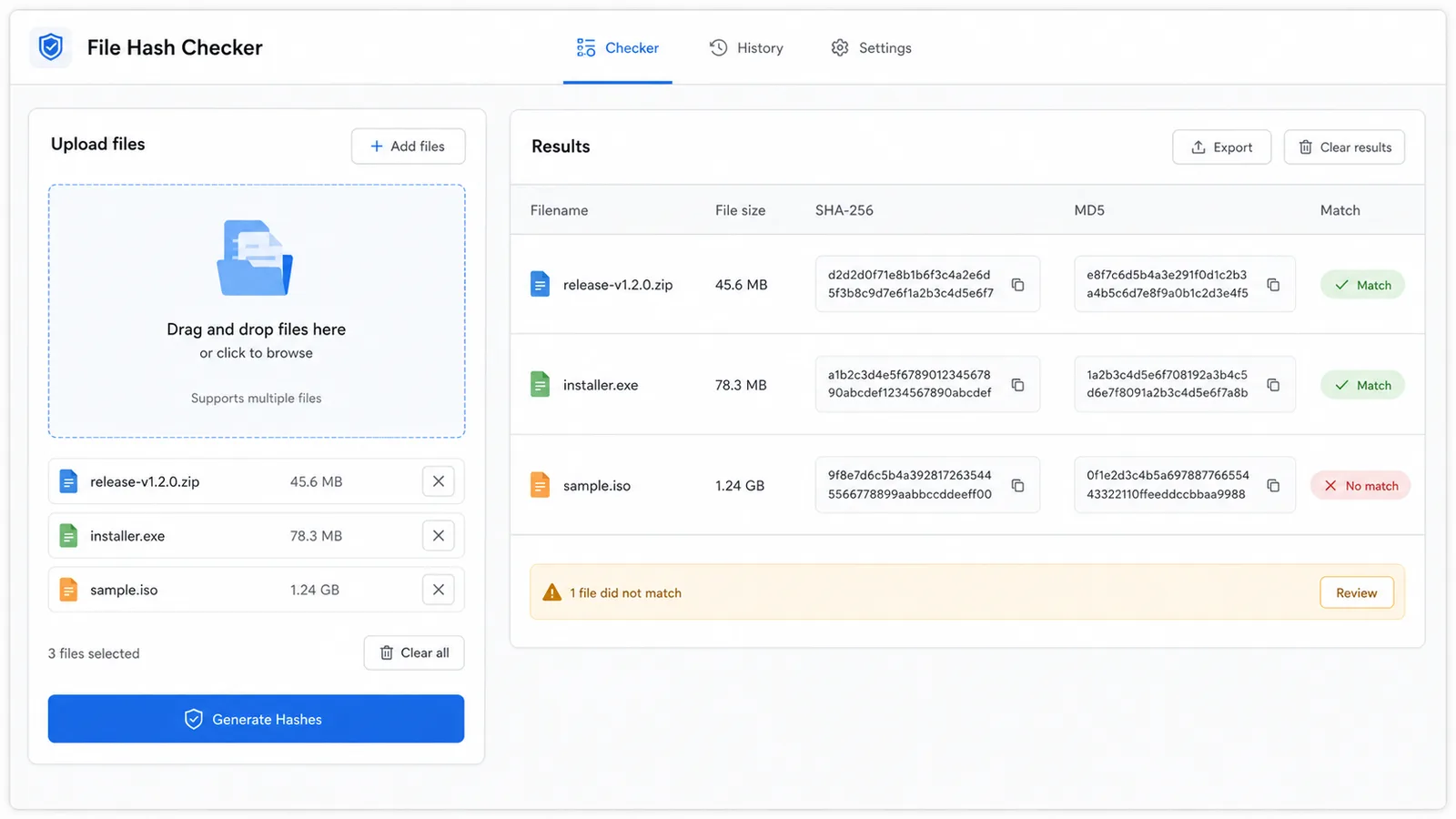Viewport: 1456px width, 819px height.
Task: Click the SHA-256 hash starting d2d2d0f71e8b
Action: pos(910,284)
